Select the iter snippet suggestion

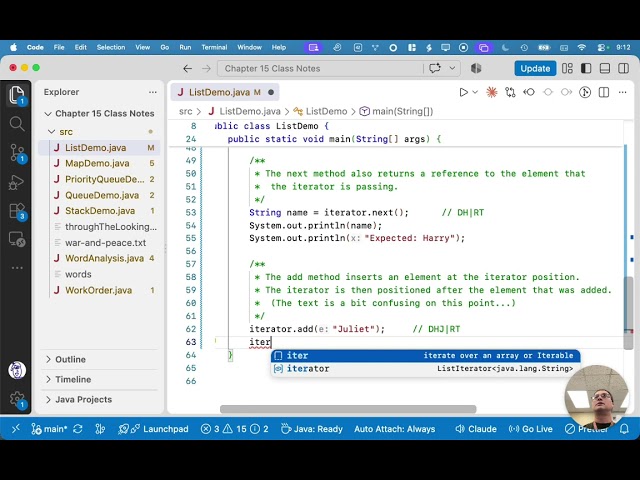click(x=425, y=356)
